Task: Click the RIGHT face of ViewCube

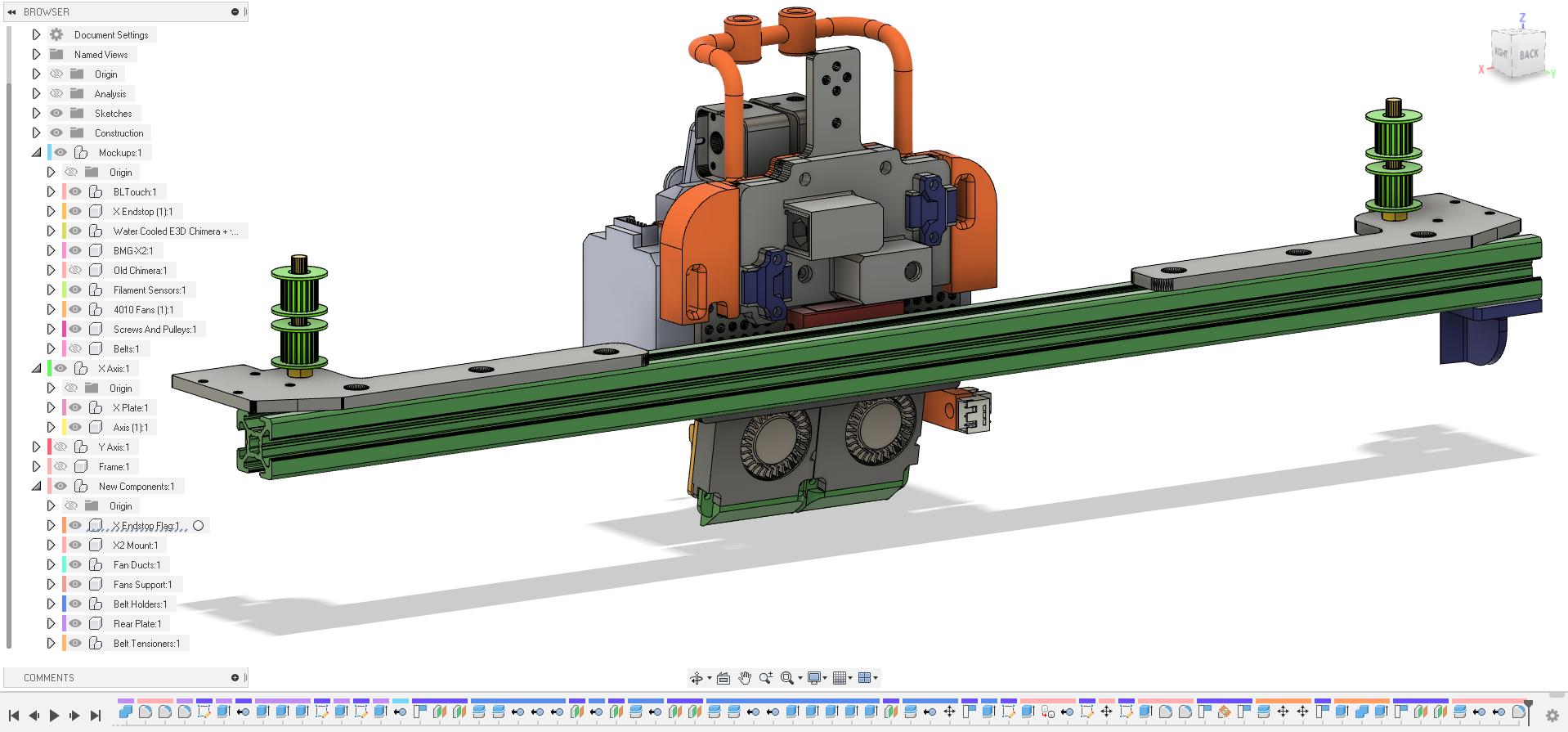Action: (x=1501, y=53)
